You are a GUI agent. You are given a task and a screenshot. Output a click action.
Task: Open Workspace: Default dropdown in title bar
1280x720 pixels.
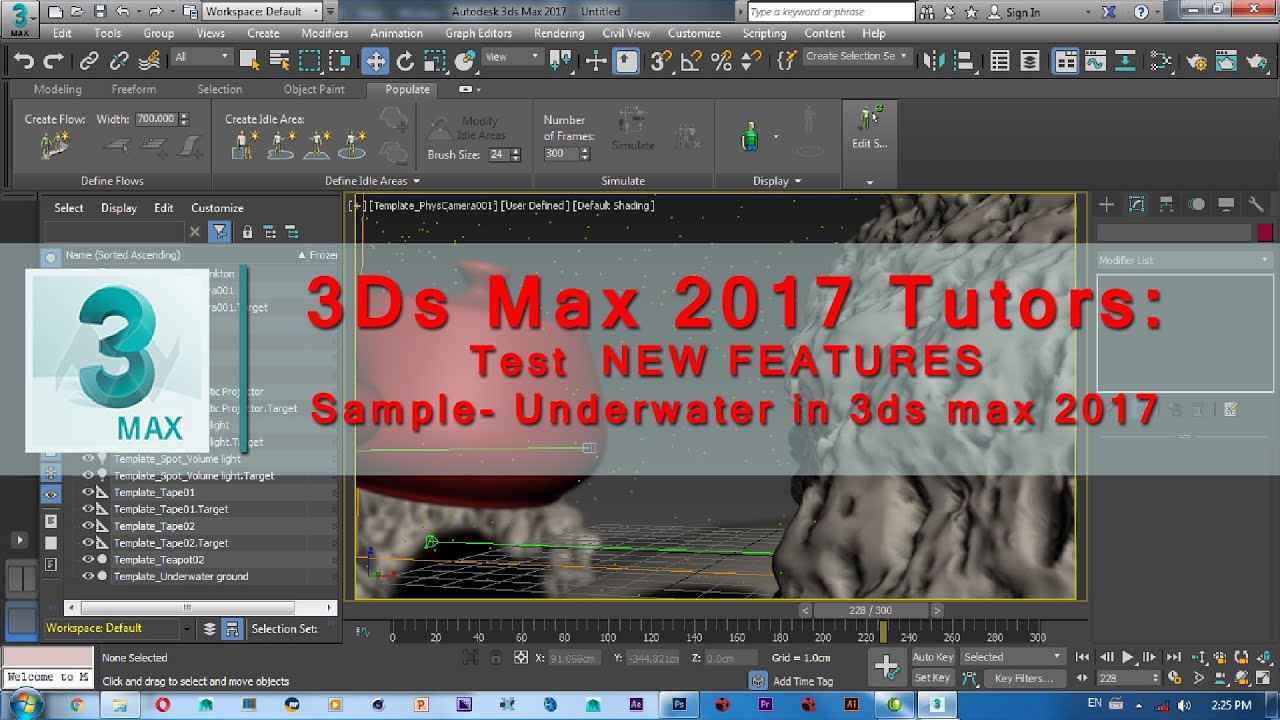click(262, 12)
